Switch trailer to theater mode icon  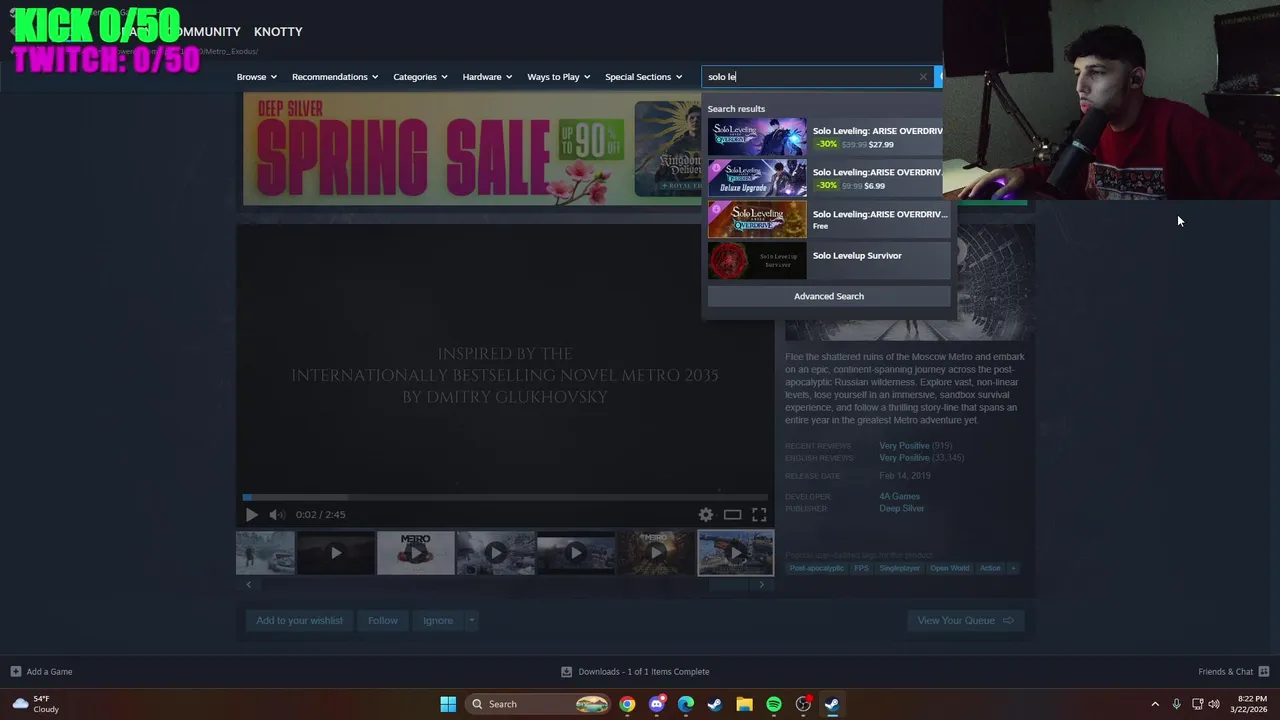coord(732,514)
